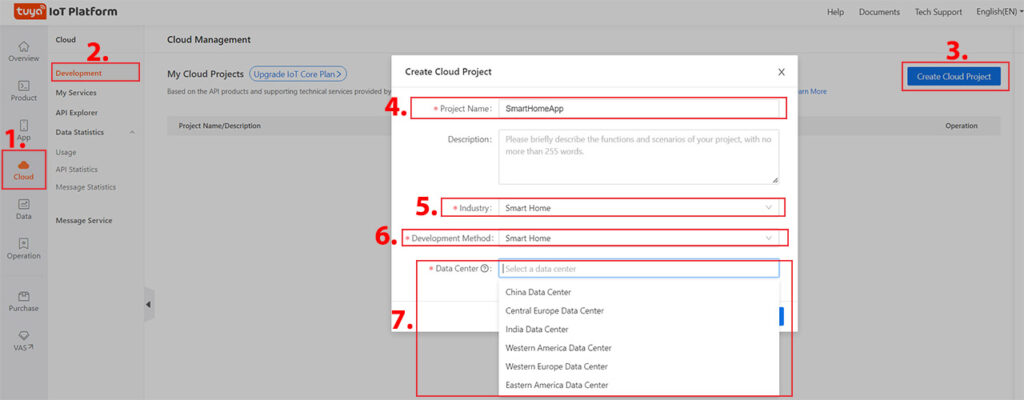Click the Data Center help question icon
The height and width of the screenshot is (400, 1024).
(x=485, y=269)
